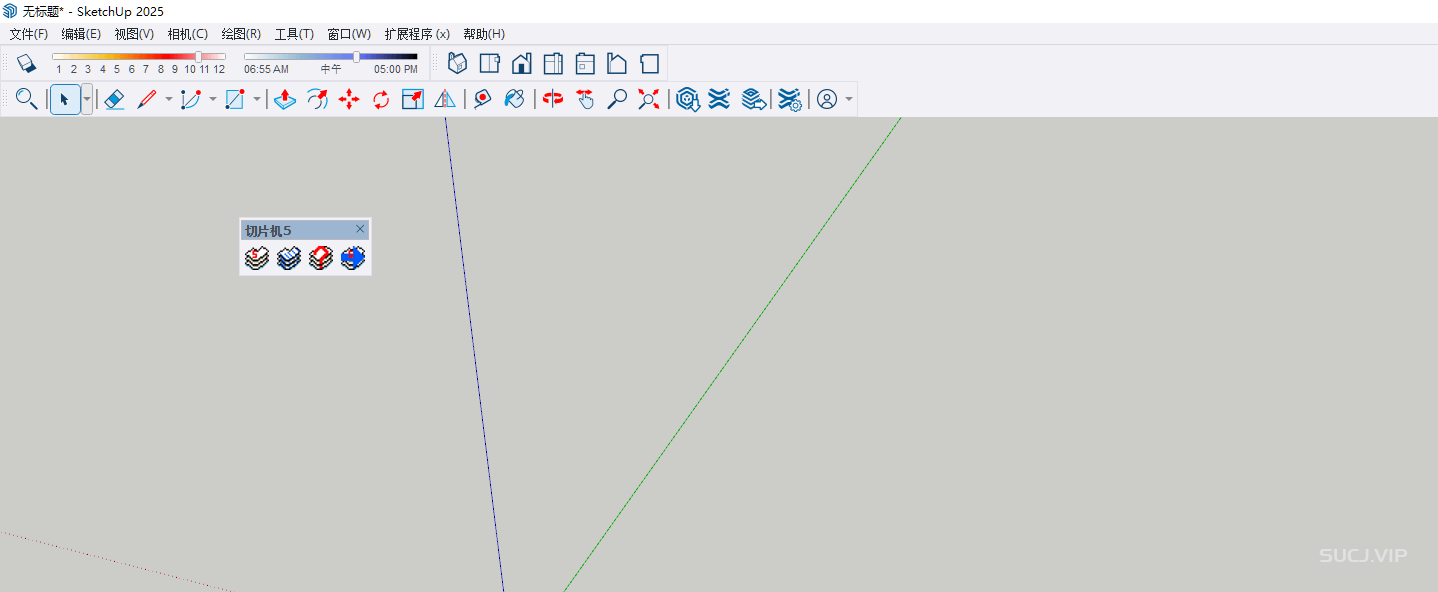This screenshot has height=592, width=1438.
Task: Pick the Zoom tool
Action: point(617,99)
